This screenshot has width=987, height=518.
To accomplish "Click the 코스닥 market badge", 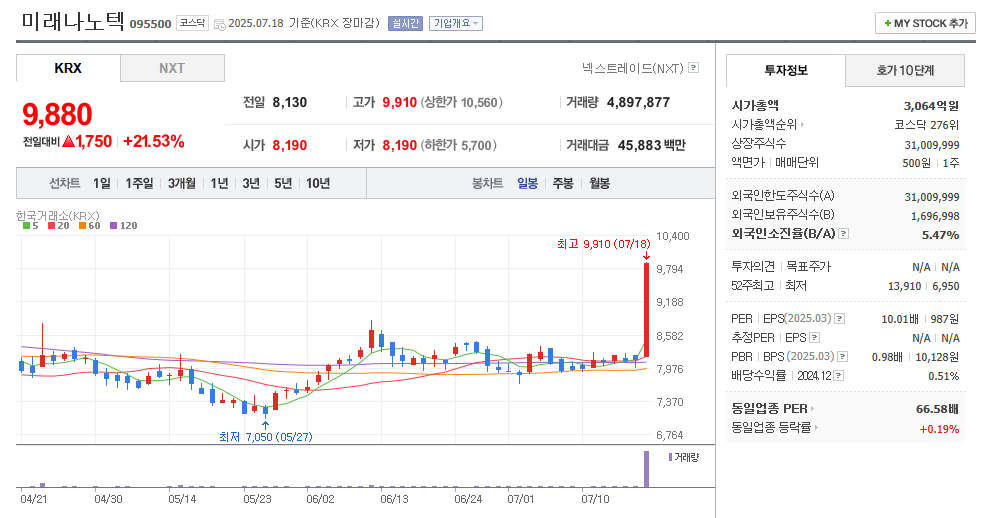I will click(192, 23).
